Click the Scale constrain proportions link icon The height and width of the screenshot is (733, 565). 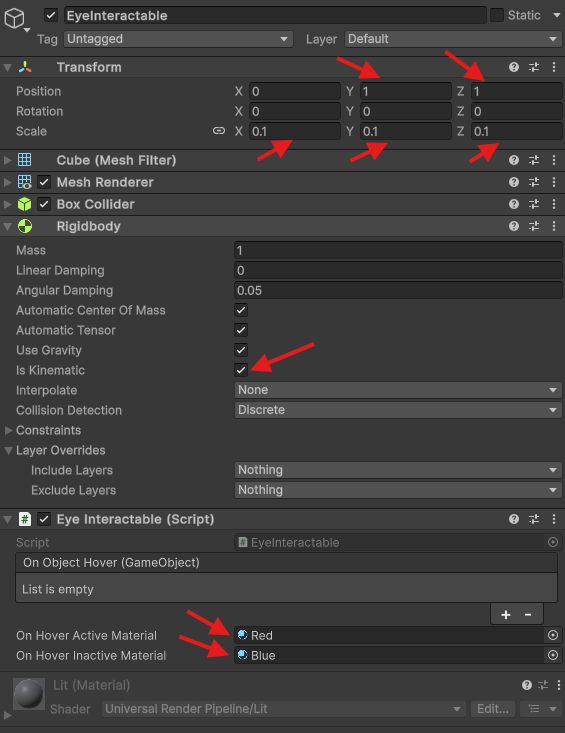219,131
